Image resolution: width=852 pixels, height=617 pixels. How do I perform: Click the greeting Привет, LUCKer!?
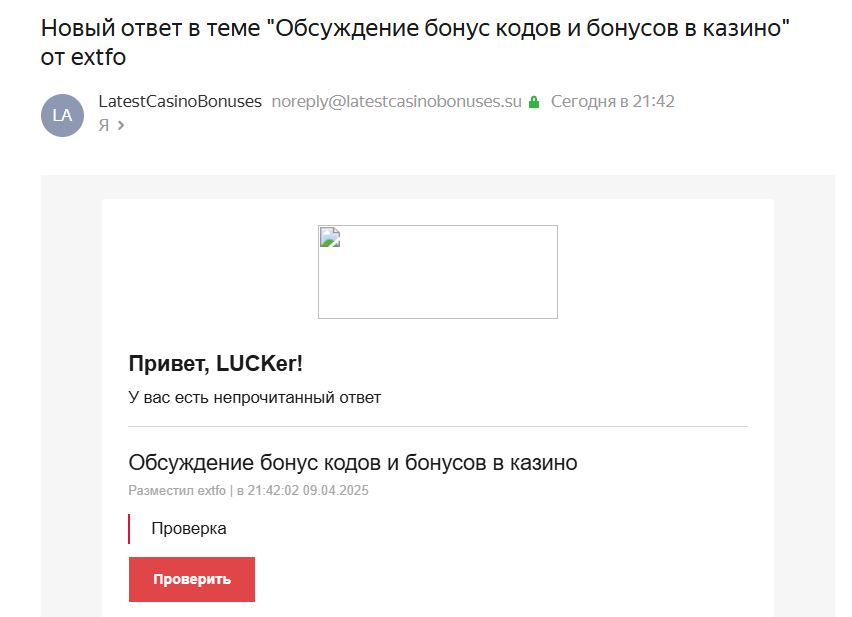click(x=215, y=364)
